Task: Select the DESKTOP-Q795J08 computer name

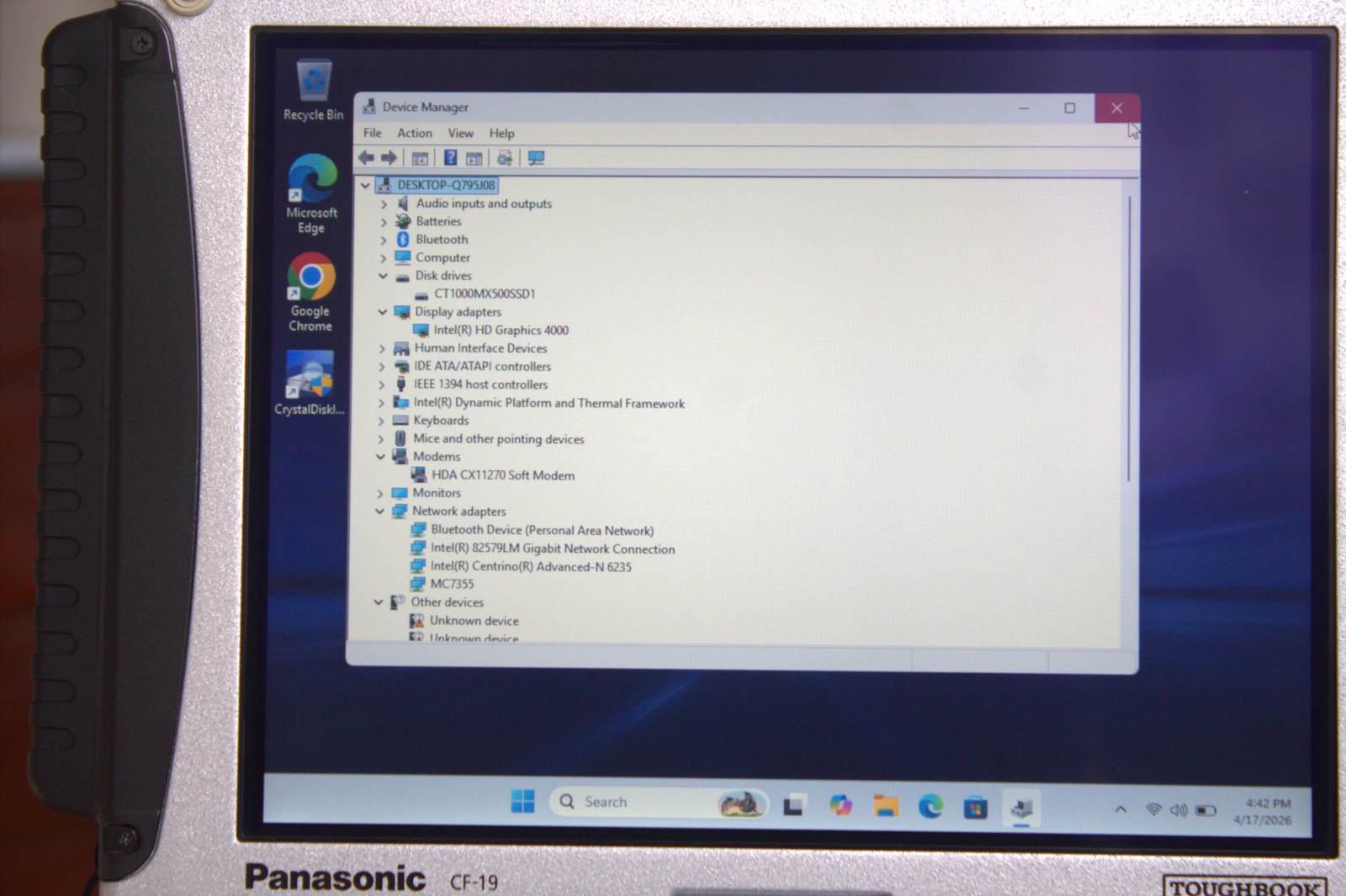Action: click(446, 185)
